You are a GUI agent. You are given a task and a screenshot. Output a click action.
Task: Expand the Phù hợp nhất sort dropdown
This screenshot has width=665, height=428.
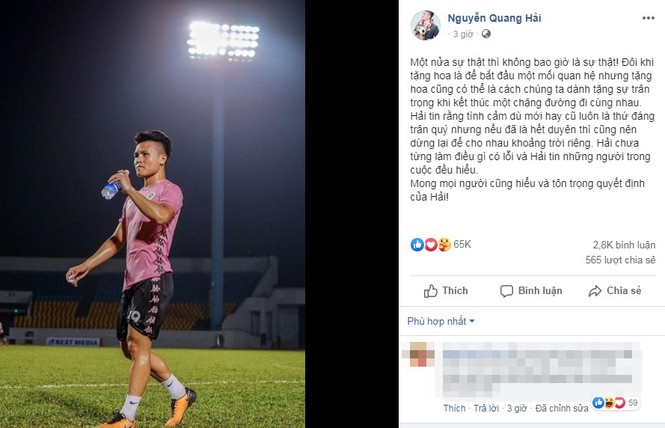[441, 321]
